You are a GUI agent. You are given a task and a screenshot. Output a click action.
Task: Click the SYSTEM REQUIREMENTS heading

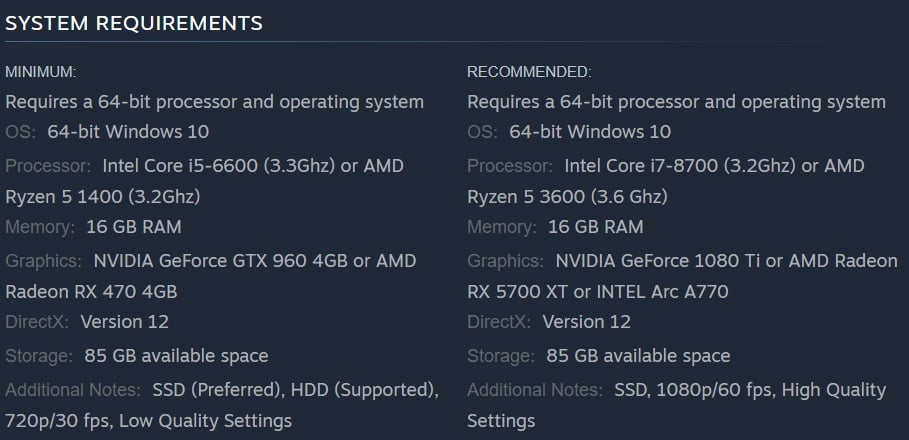point(134,23)
